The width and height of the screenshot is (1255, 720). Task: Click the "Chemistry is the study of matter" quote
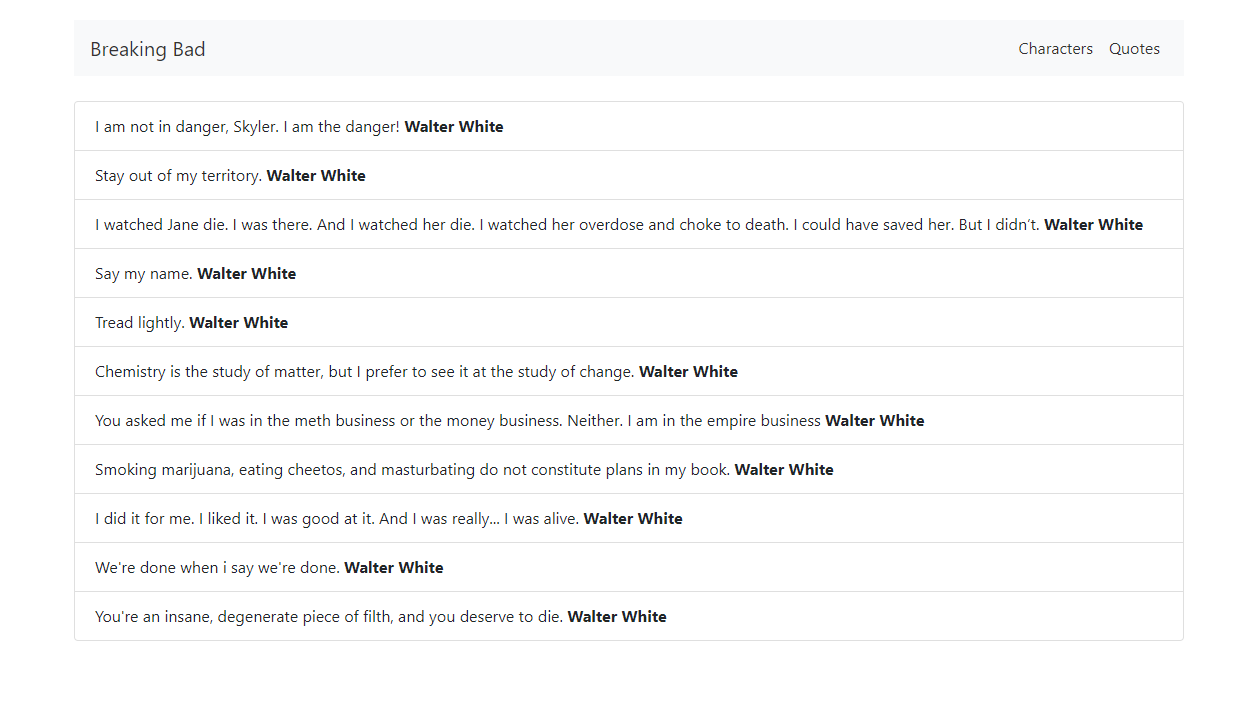(x=629, y=371)
